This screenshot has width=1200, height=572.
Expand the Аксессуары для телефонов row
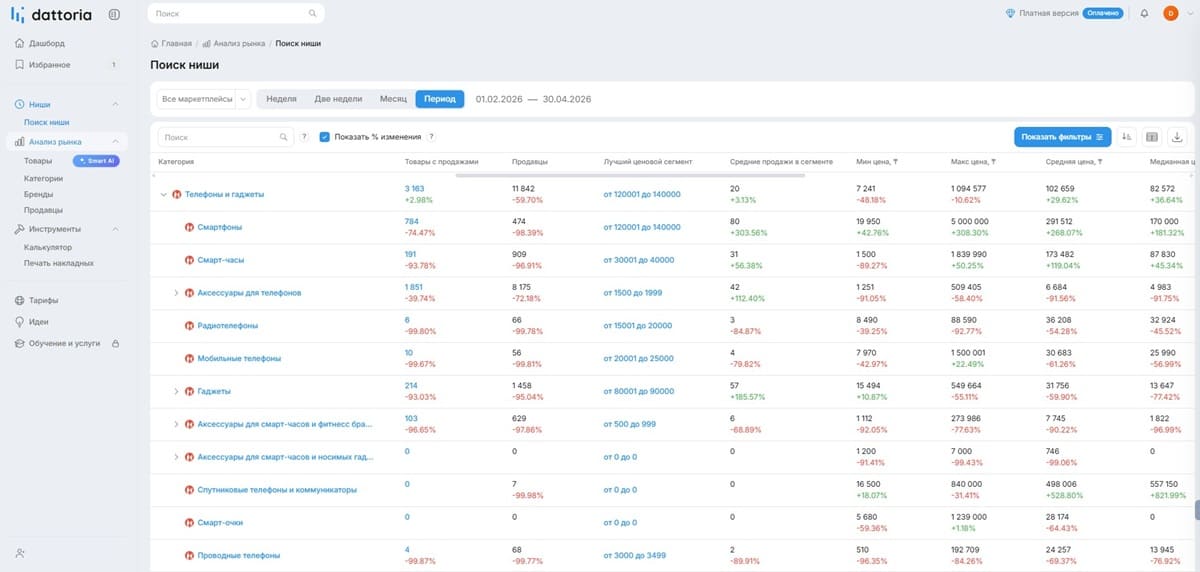tap(176, 293)
